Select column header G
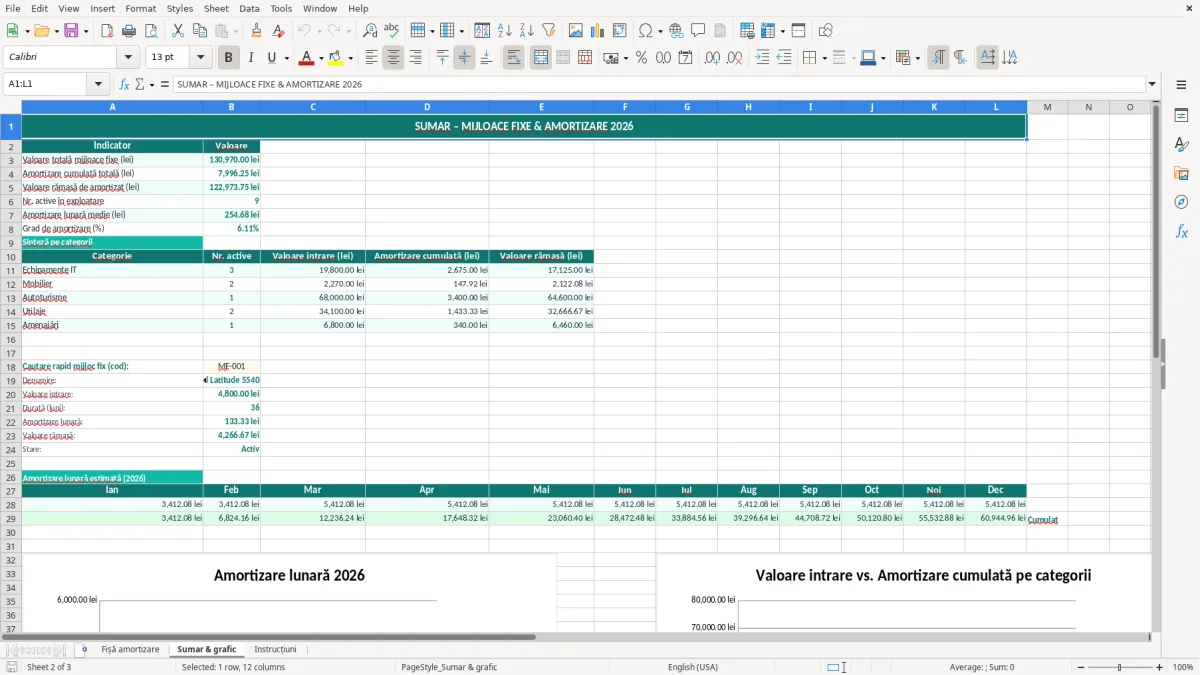 pyautogui.click(x=687, y=107)
